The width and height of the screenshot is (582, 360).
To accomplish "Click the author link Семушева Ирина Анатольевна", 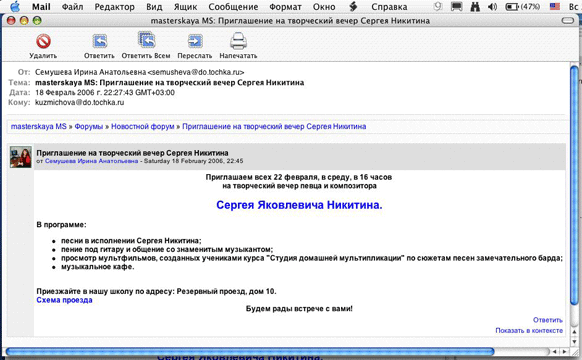I will [91, 161].
